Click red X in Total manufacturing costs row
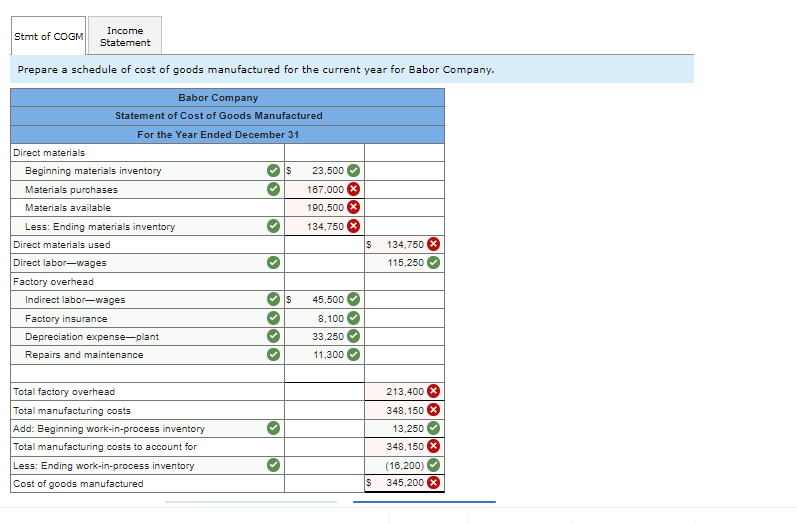The width and height of the screenshot is (797, 524). click(433, 410)
